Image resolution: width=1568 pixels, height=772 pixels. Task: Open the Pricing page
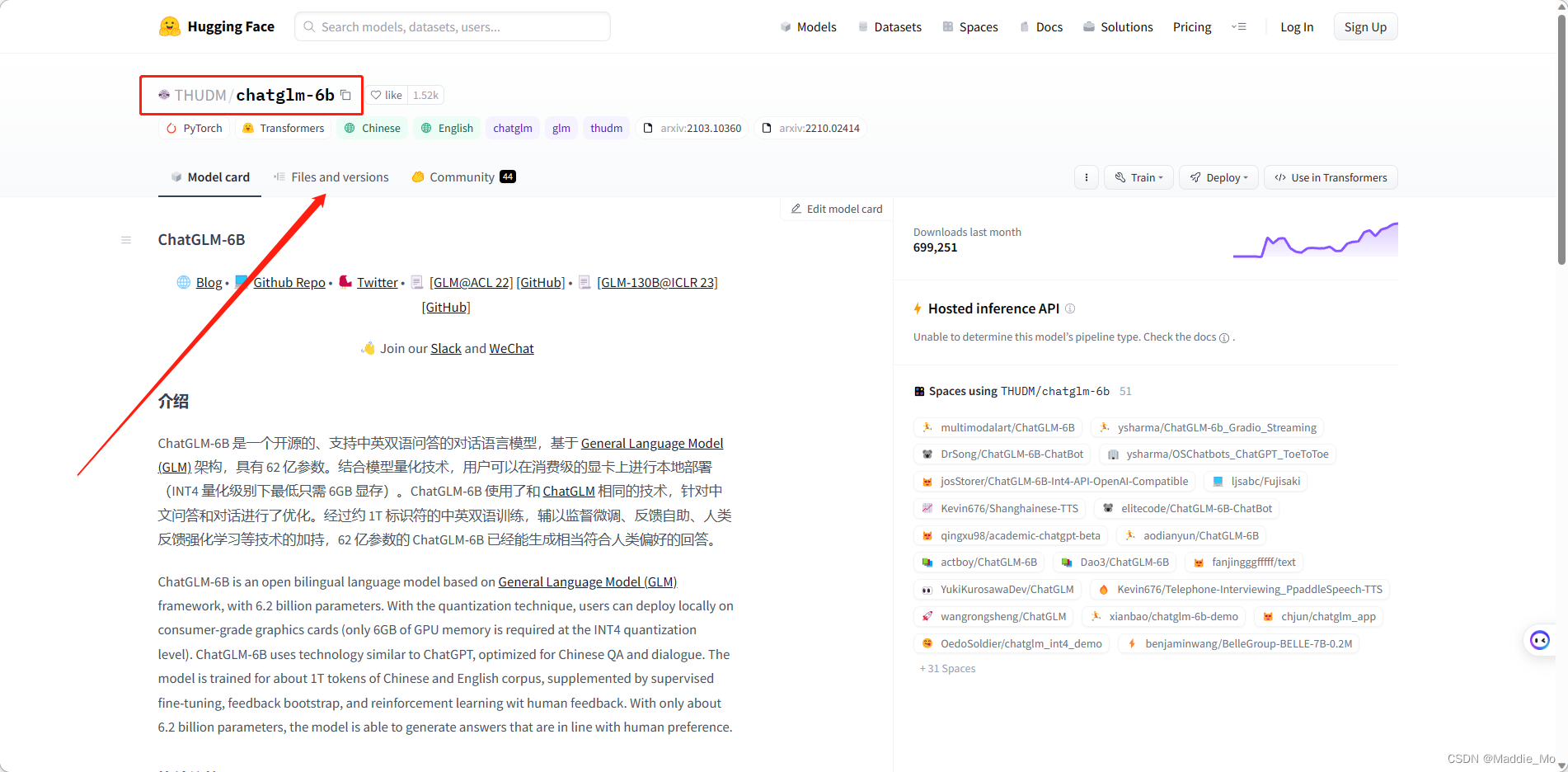(1192, 26)
